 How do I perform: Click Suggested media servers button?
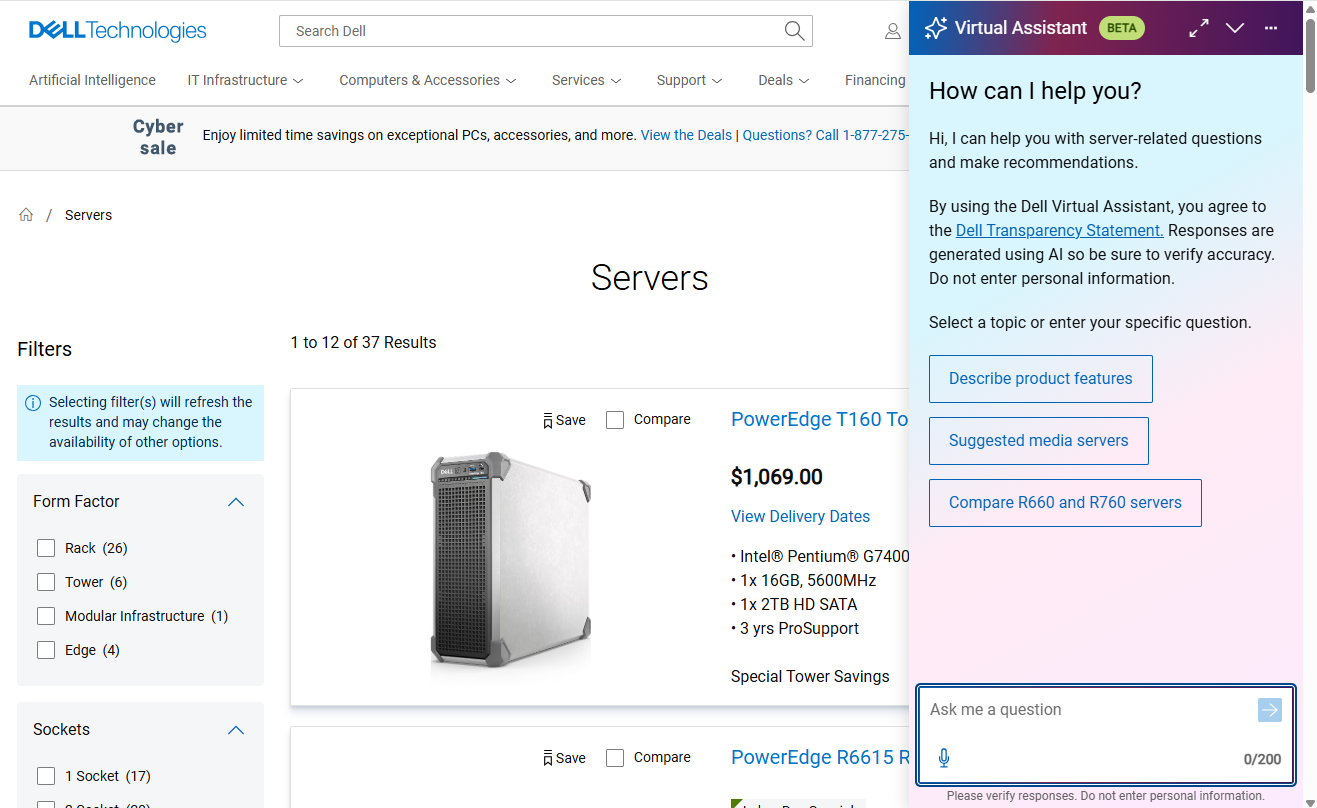[1039, 441]
